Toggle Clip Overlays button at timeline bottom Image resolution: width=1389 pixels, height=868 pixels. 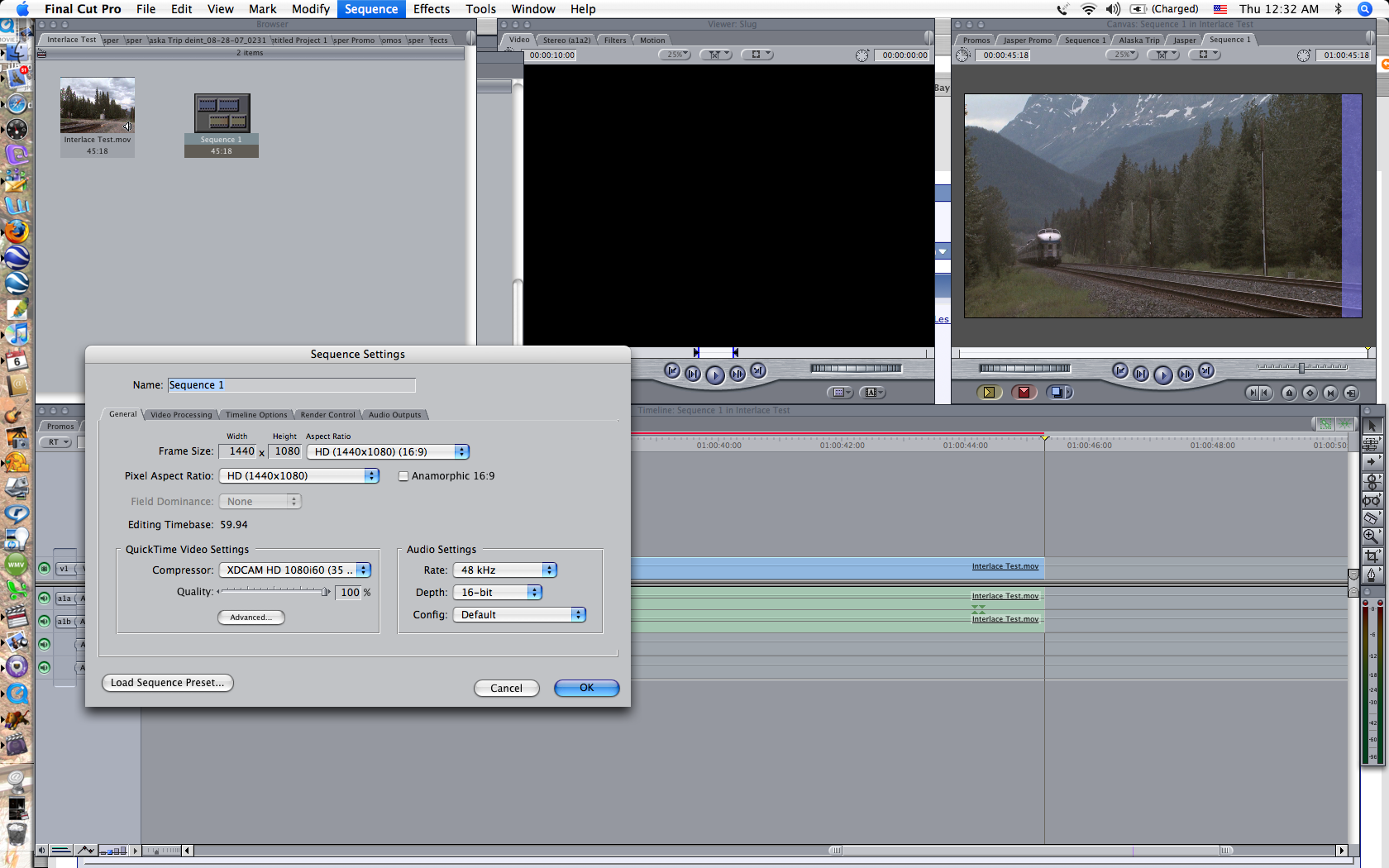(x=87, y=850)
